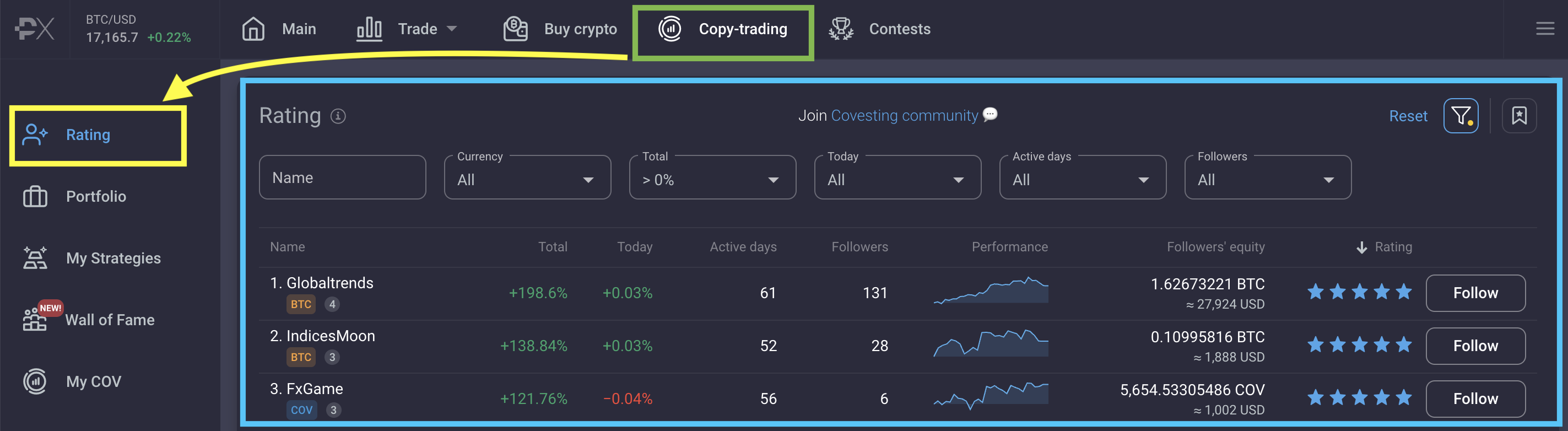Image resolution: width=1568 pixels, height=431 pixels.
Task: Open the bookmarked strategies icon
Action: pyautogui.click(x=1519, y=116)
